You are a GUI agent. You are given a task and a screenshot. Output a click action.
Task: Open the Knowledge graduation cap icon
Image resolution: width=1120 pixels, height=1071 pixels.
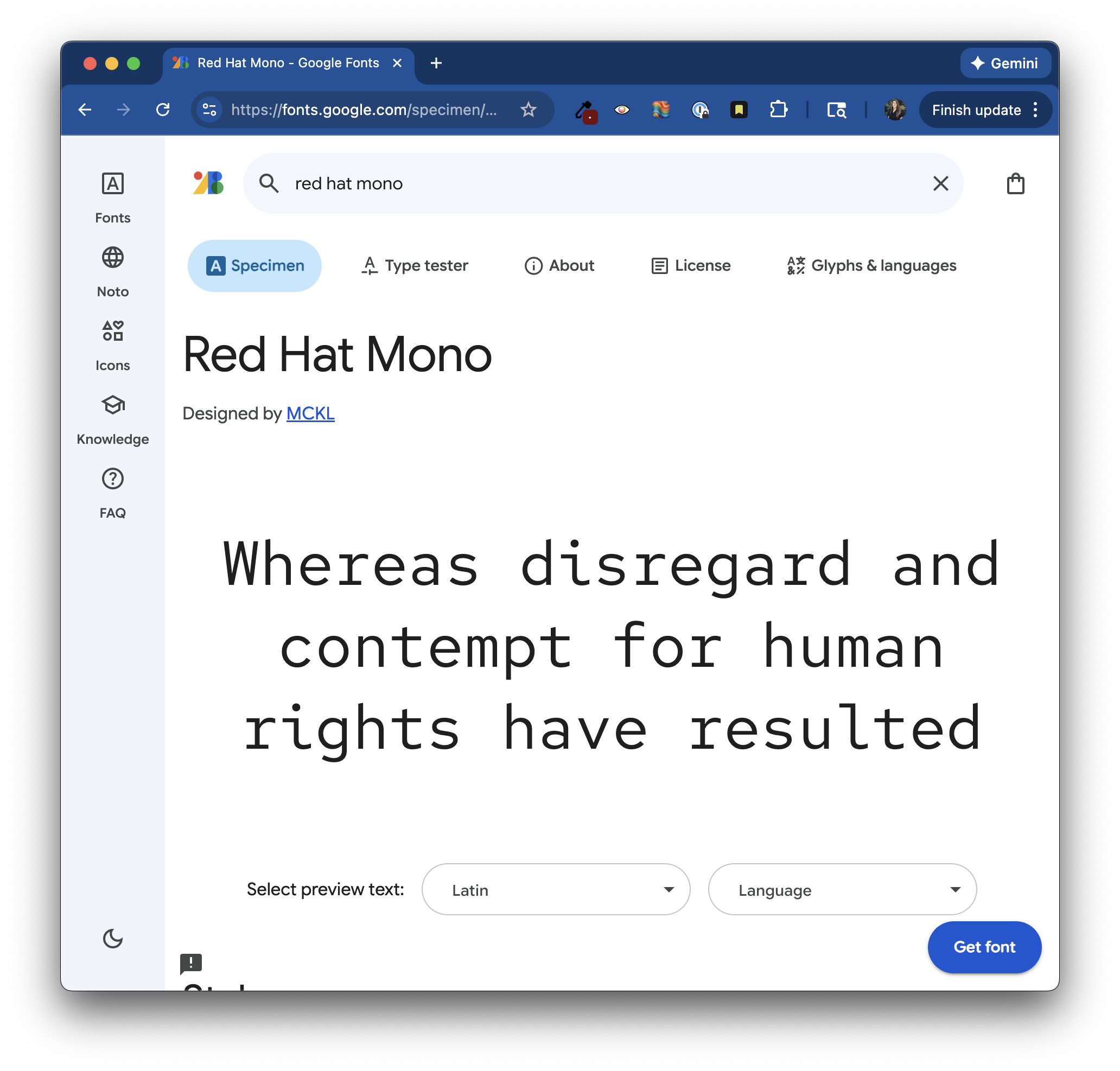[112, 405]
